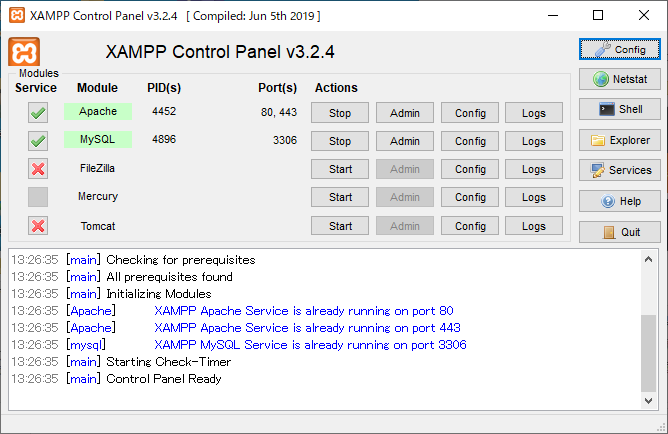Open the Apache Config menu
668x434 pixels.
pyautogui.click(x=470, y=113)
